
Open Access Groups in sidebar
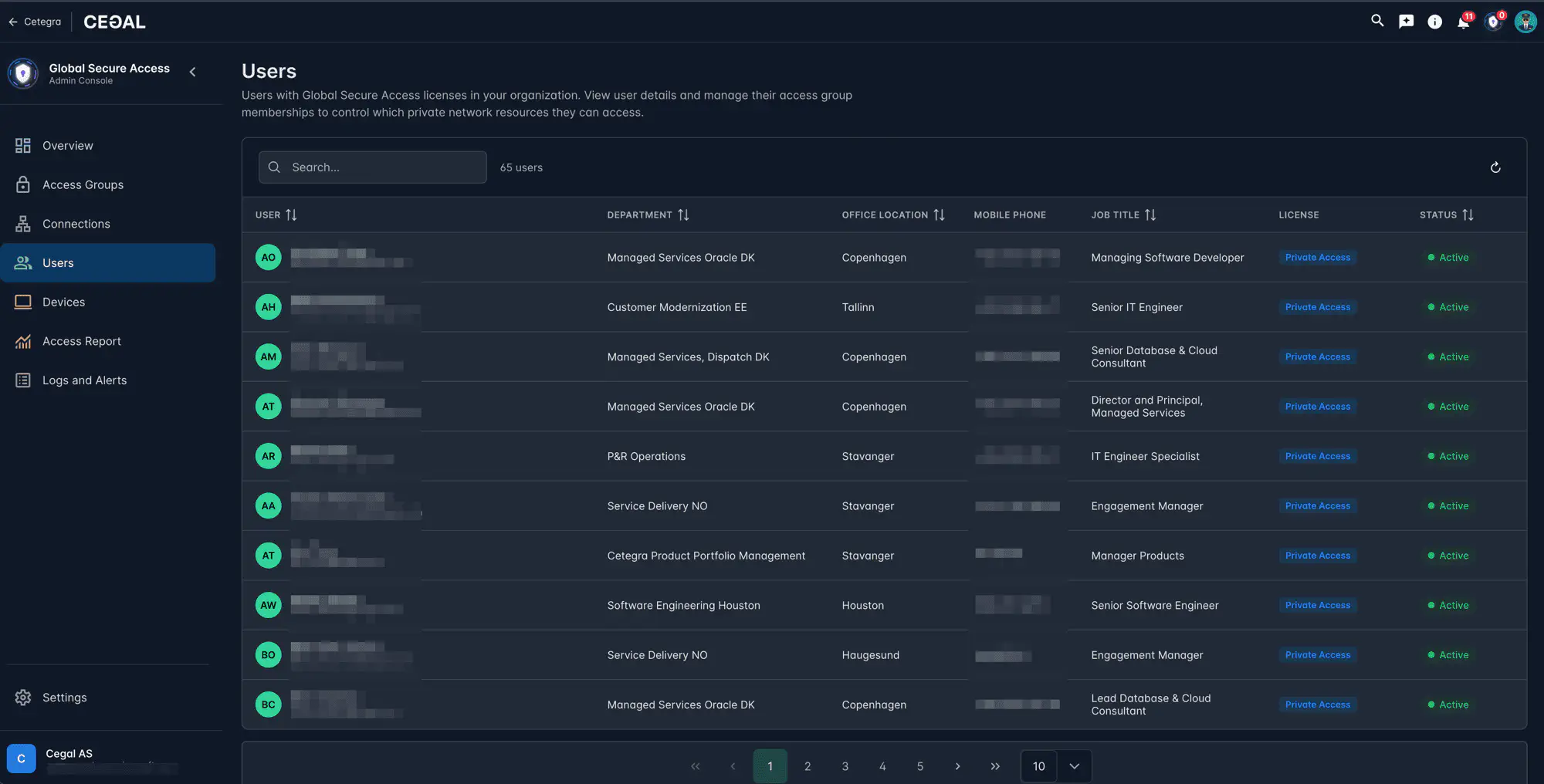(108, 184)
